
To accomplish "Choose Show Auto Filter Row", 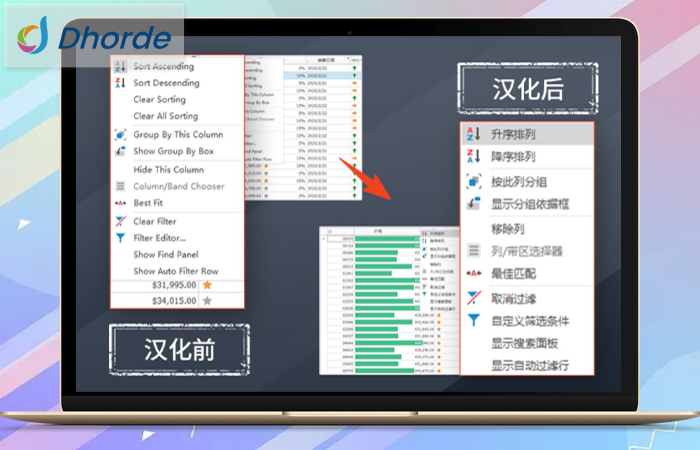I will point(177,271).
